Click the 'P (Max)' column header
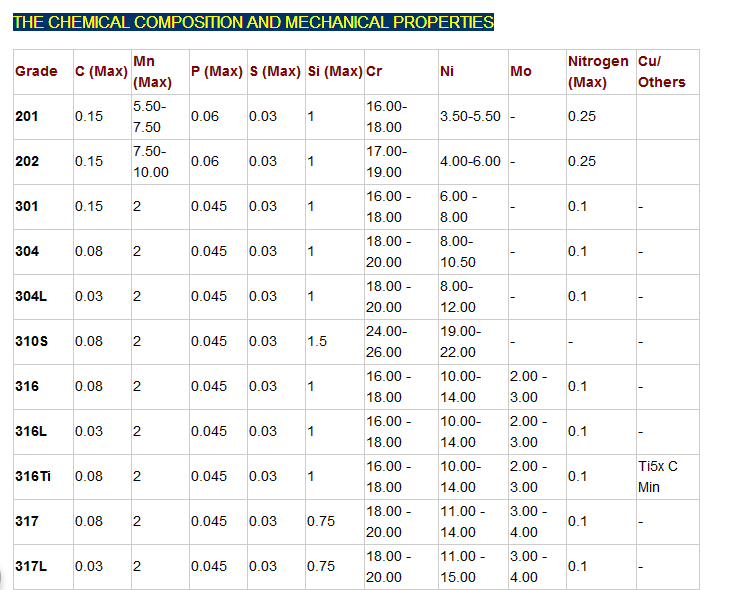This screenshot has height=590, width=748. [217, 71]
